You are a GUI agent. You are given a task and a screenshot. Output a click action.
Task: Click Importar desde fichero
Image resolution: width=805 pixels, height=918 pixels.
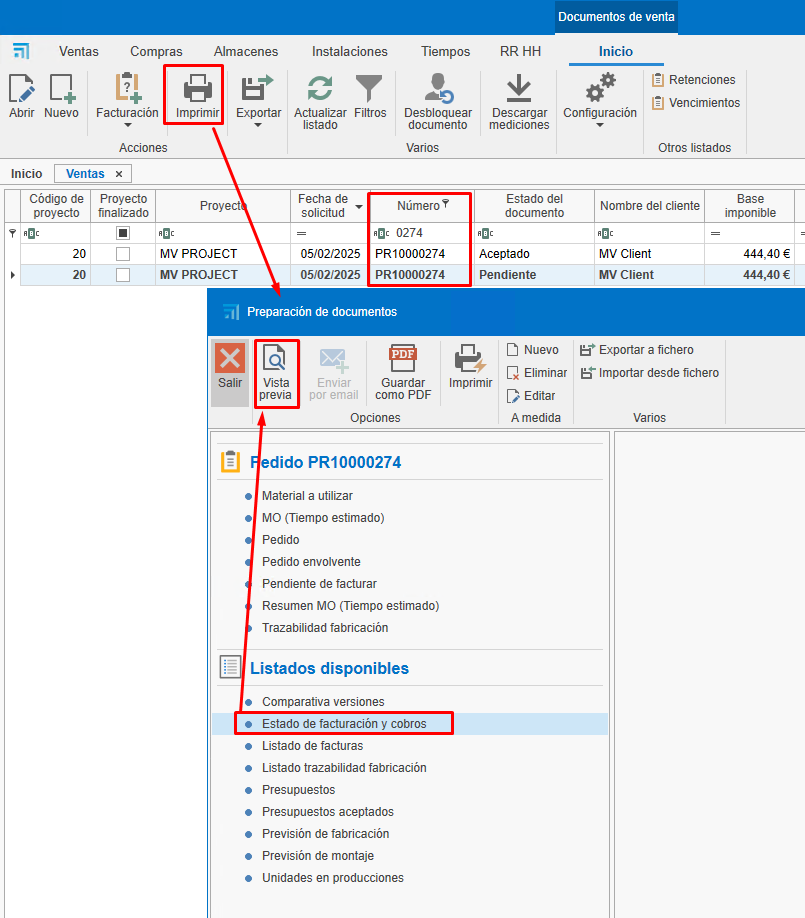(650, 372)
